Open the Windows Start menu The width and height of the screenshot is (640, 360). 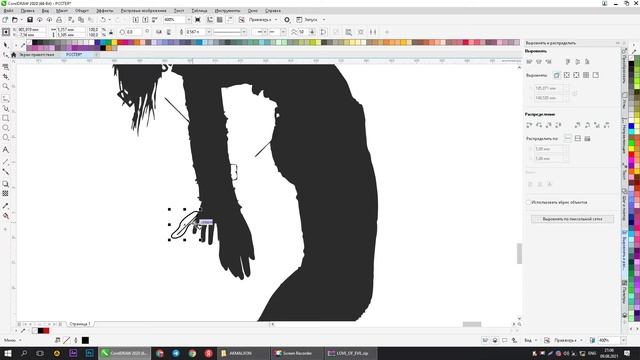pos(7,353)
